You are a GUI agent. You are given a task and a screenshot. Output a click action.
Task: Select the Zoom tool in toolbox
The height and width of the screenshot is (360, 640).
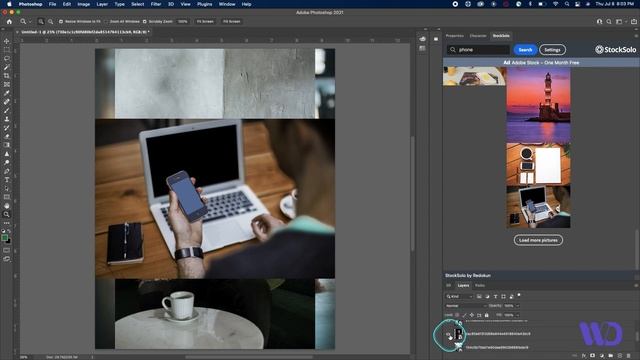[x=7, y=214]
